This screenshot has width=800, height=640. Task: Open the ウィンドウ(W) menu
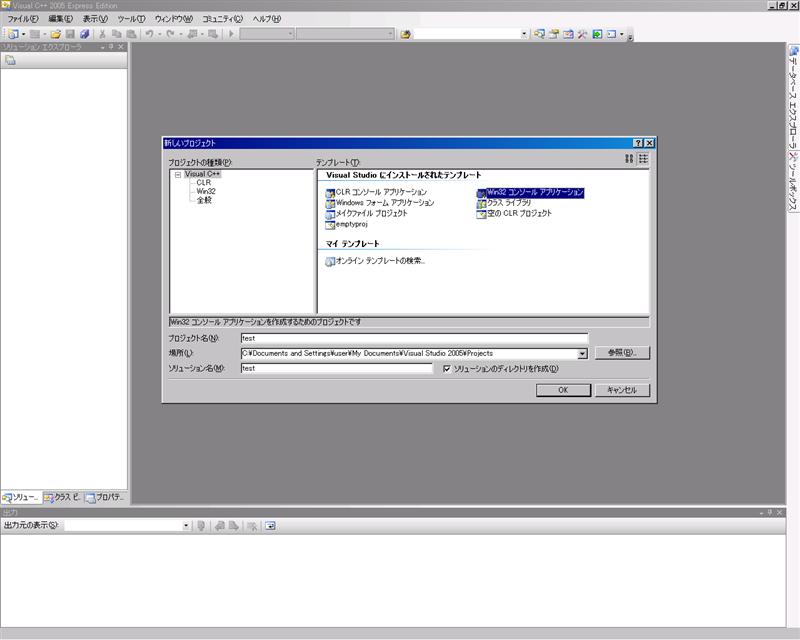pos(174,19)
